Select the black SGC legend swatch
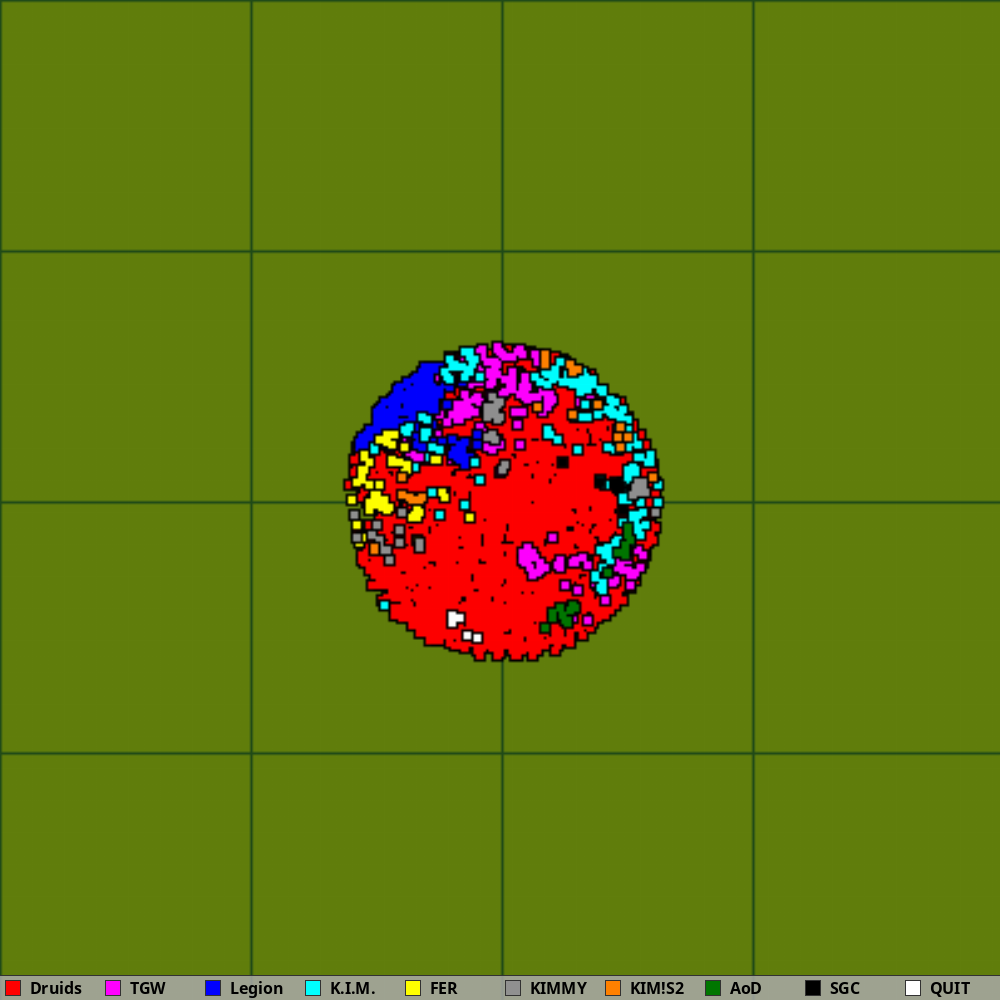This screenshot has width=1000, height=1000. (813, 988)
